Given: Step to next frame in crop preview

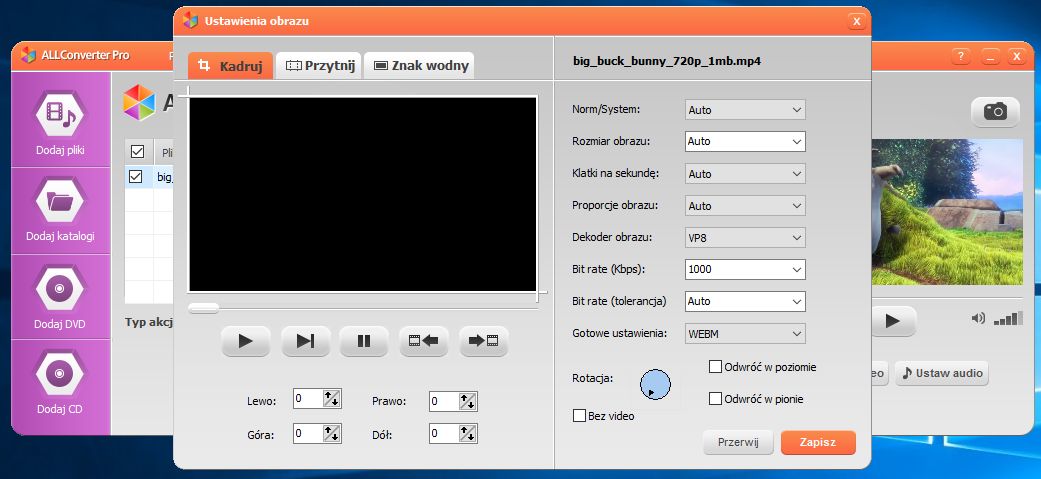Looking at the screenshot, I should tap(305, 341).
